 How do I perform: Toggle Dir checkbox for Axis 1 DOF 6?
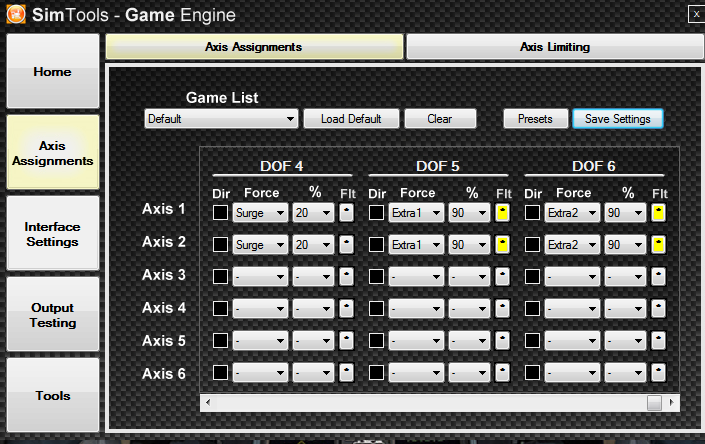click(x=532, y=213)
